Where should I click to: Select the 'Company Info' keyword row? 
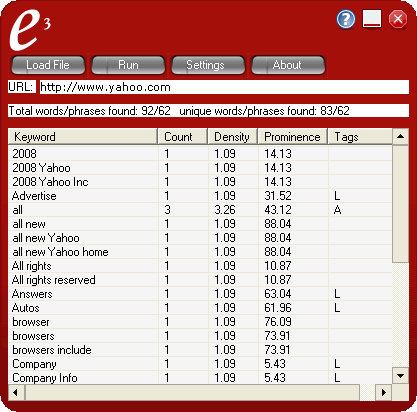[200, 378]
